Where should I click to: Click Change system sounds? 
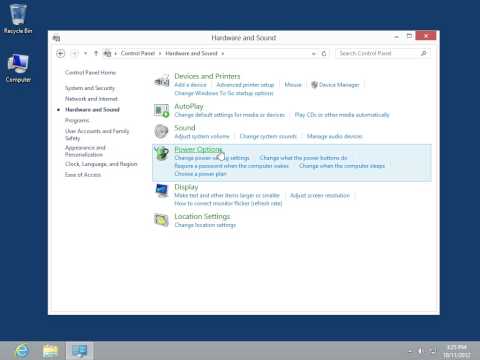(268, 136)
